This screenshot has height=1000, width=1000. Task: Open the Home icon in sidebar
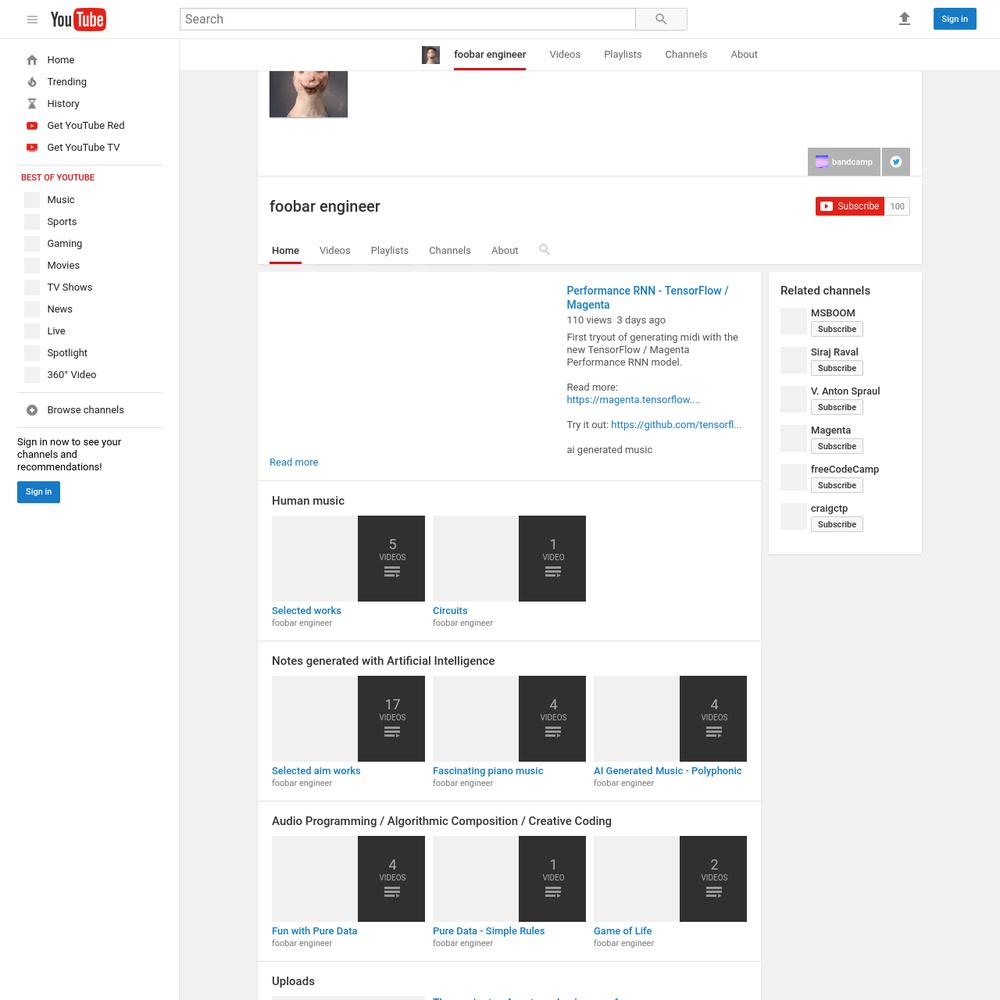(32, 60)
